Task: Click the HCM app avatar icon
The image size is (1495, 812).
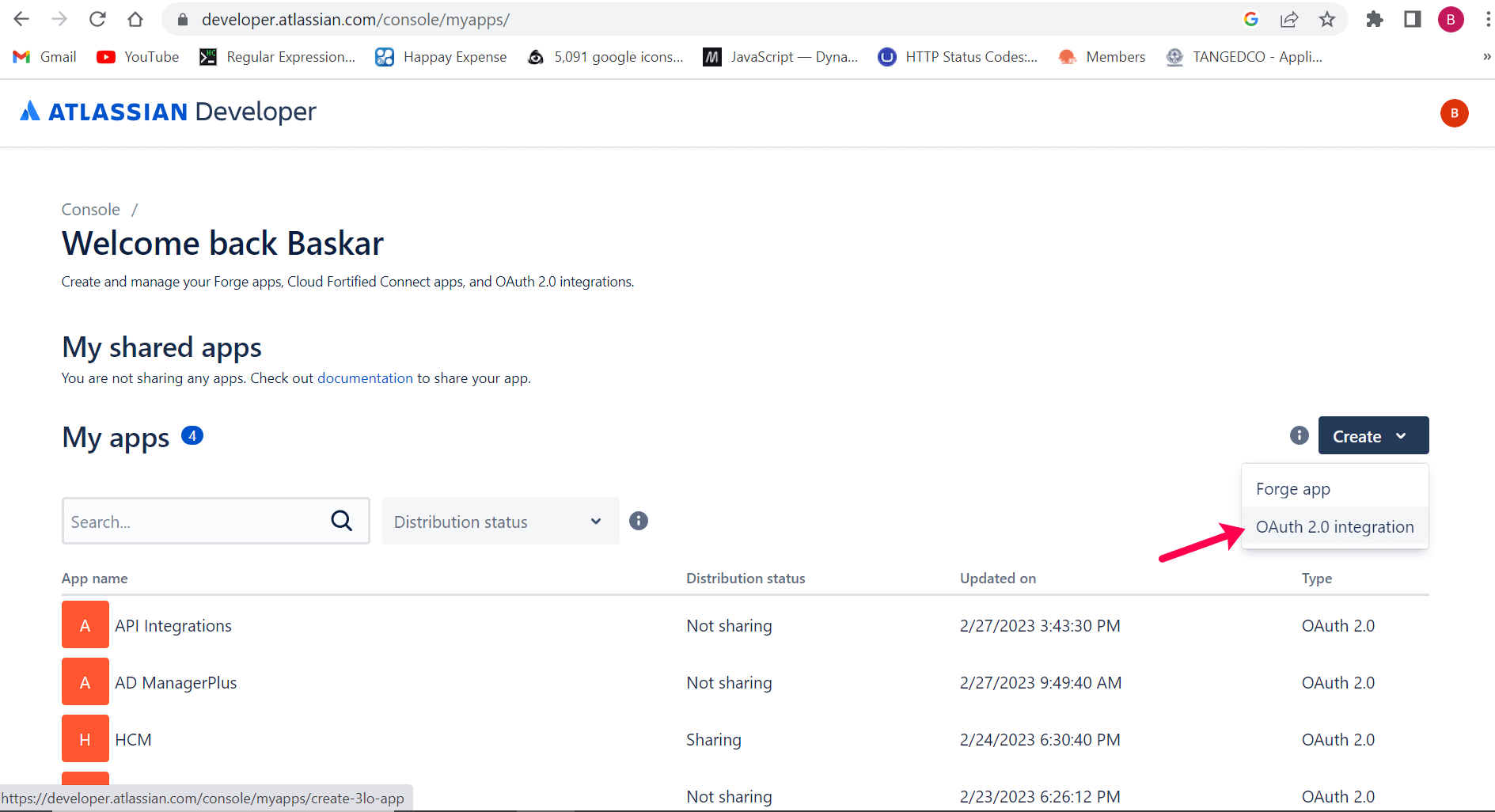Action: [x=85, y=738]
